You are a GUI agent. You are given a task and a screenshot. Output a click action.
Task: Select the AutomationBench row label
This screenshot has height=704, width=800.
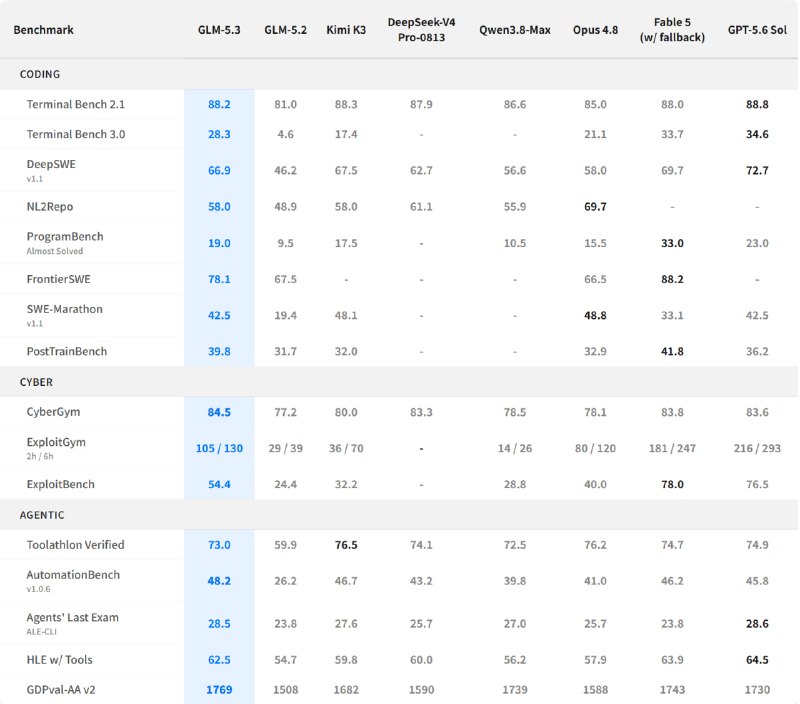(73, 575)
